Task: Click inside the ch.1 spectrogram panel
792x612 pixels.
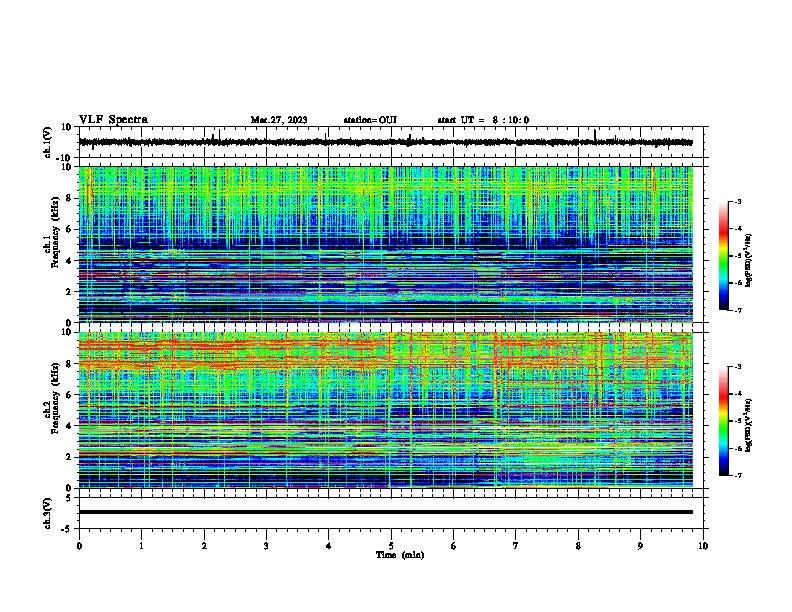Action: tap(386, 244)
